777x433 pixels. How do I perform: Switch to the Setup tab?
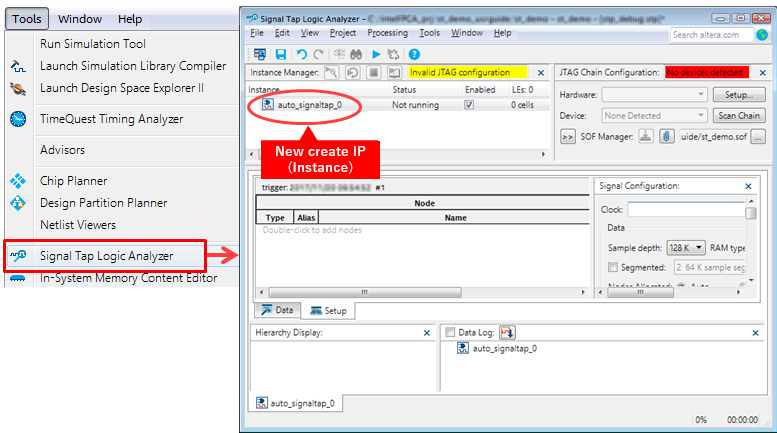[328, 310]
